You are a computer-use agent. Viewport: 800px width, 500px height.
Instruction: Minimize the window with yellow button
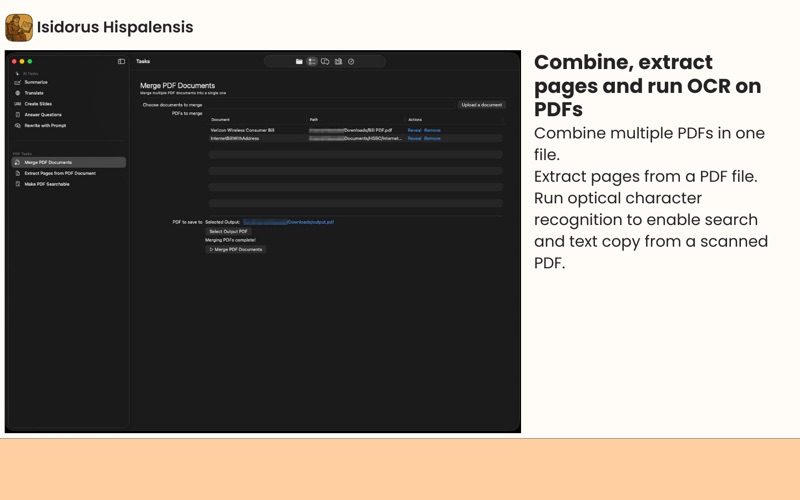coord(22,62)
